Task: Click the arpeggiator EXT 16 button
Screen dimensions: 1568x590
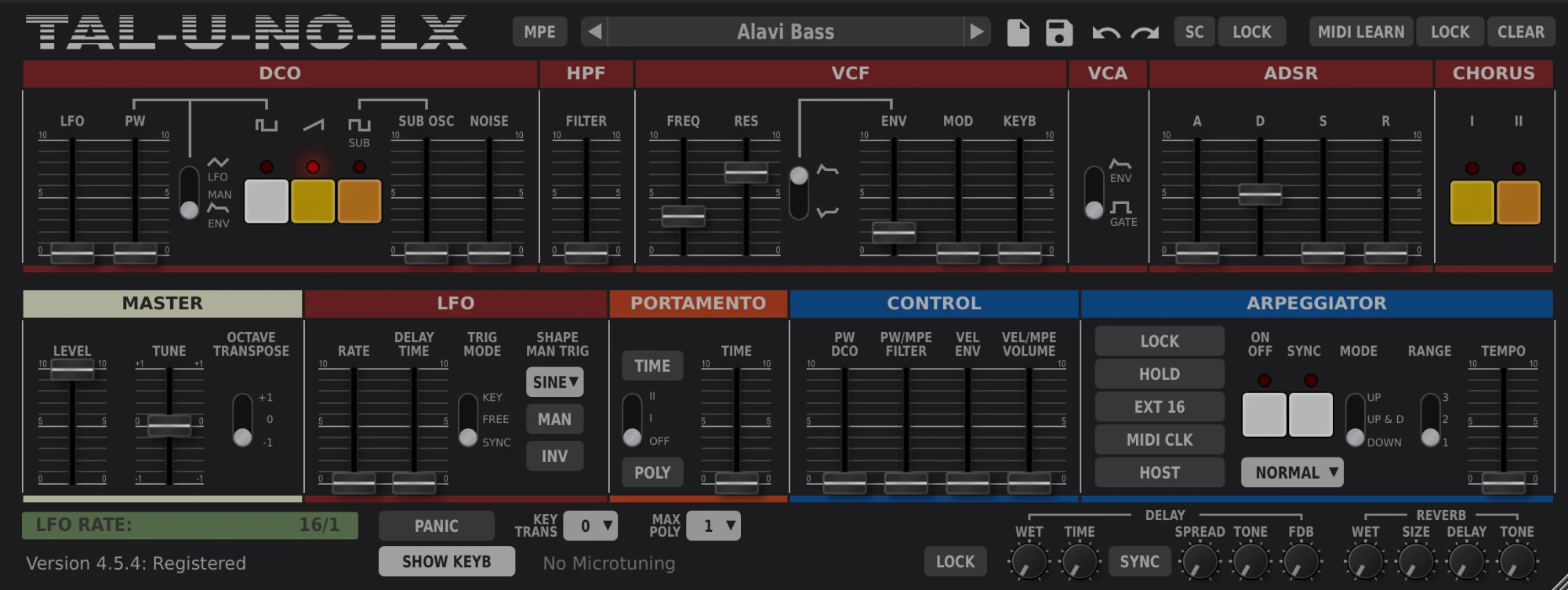Action: (1160, 407)
